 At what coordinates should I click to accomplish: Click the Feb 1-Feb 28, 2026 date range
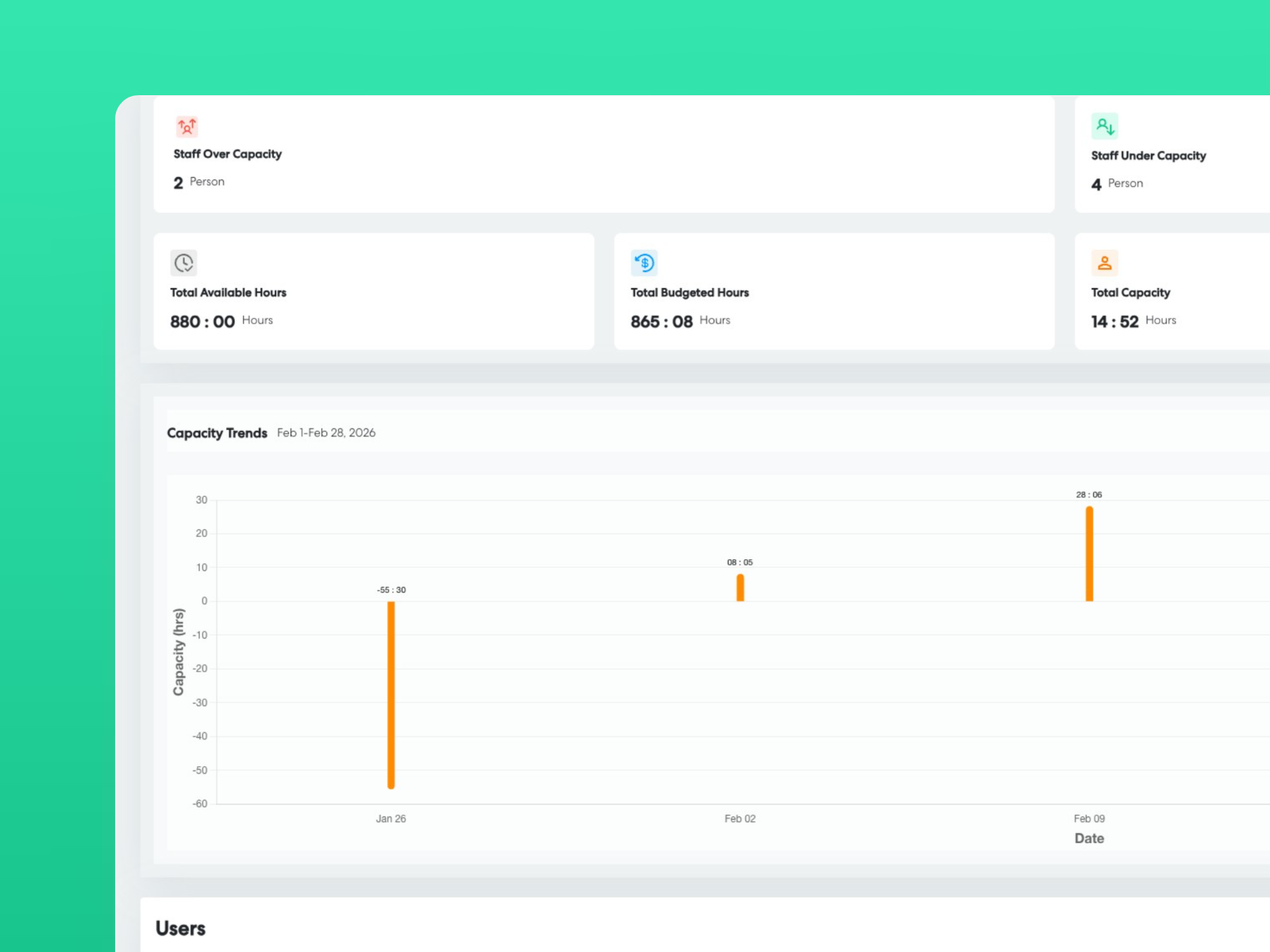(x=326, y=433)
